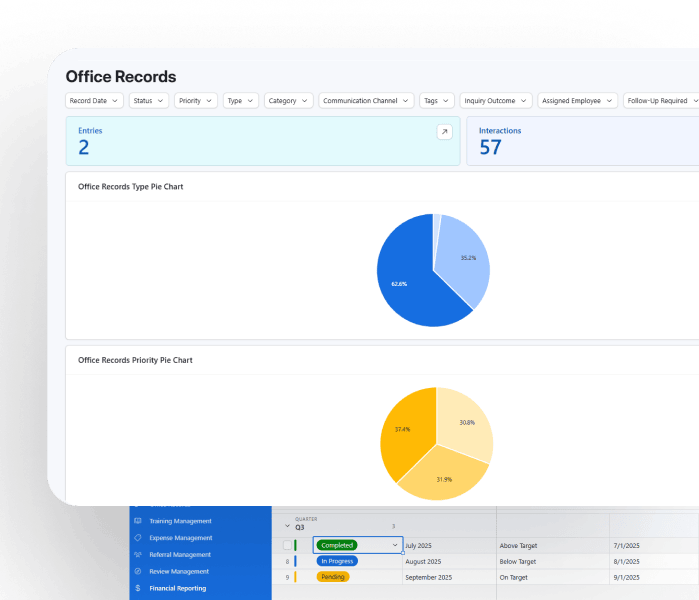
Task: Tick the checkbox on the Completed row
Action: tap(287, 545)
